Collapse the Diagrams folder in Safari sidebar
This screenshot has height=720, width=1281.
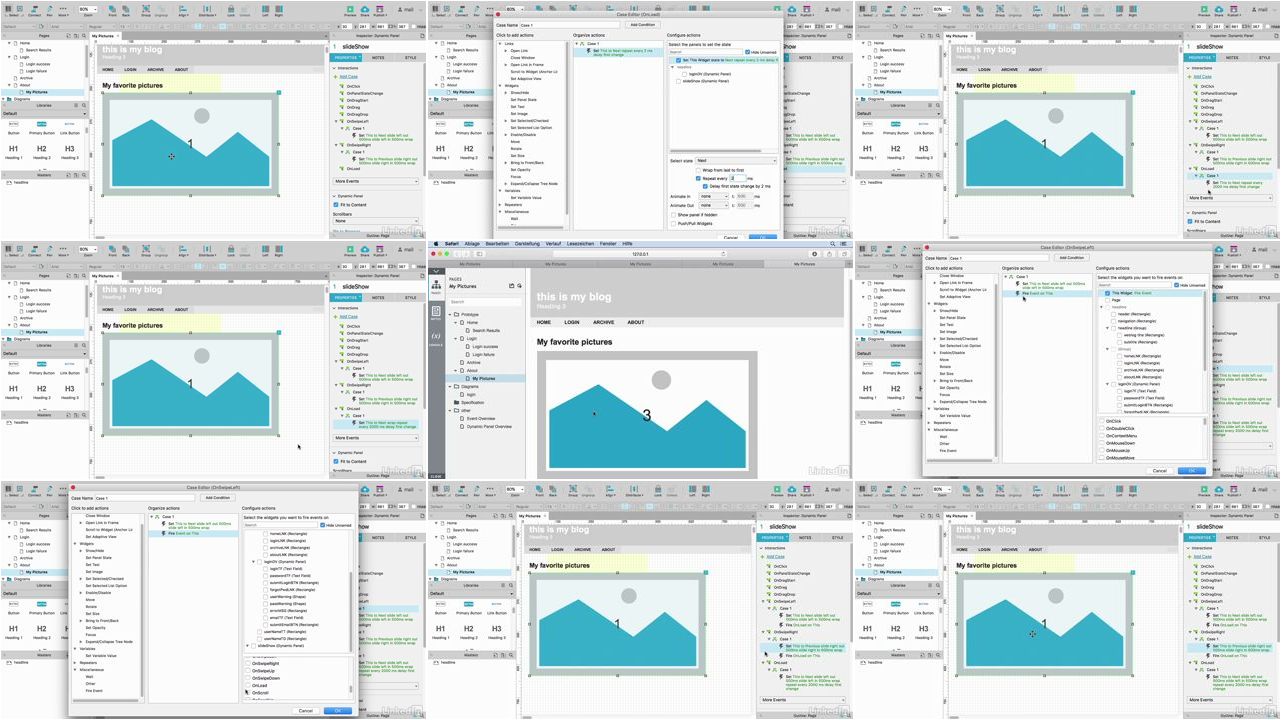click(450, 386)
